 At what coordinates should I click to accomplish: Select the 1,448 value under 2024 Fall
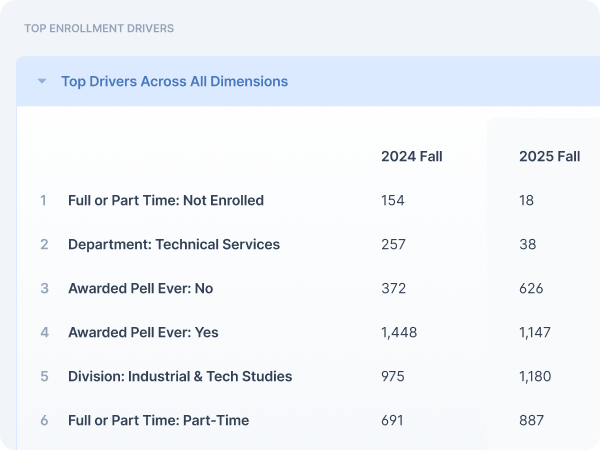coord(399,332)
